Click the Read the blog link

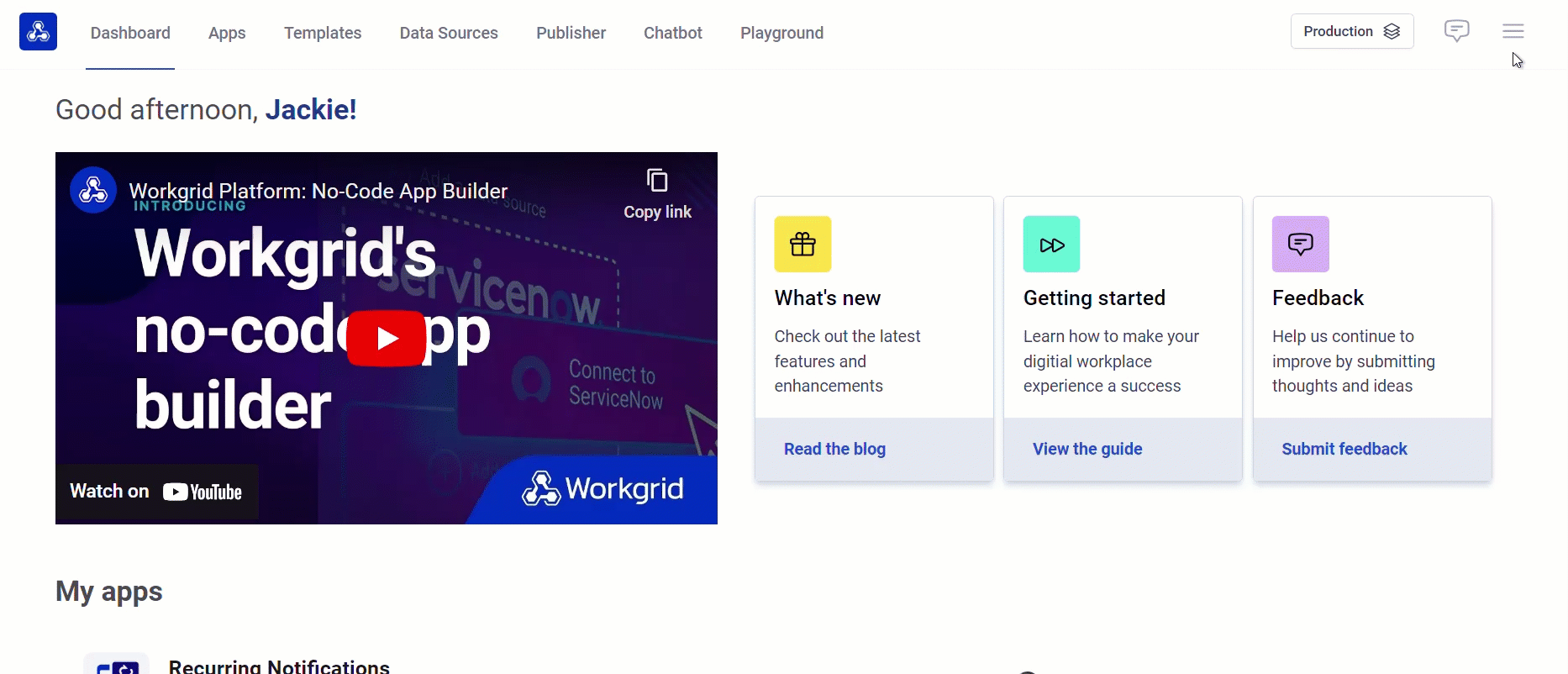[834, 449]
